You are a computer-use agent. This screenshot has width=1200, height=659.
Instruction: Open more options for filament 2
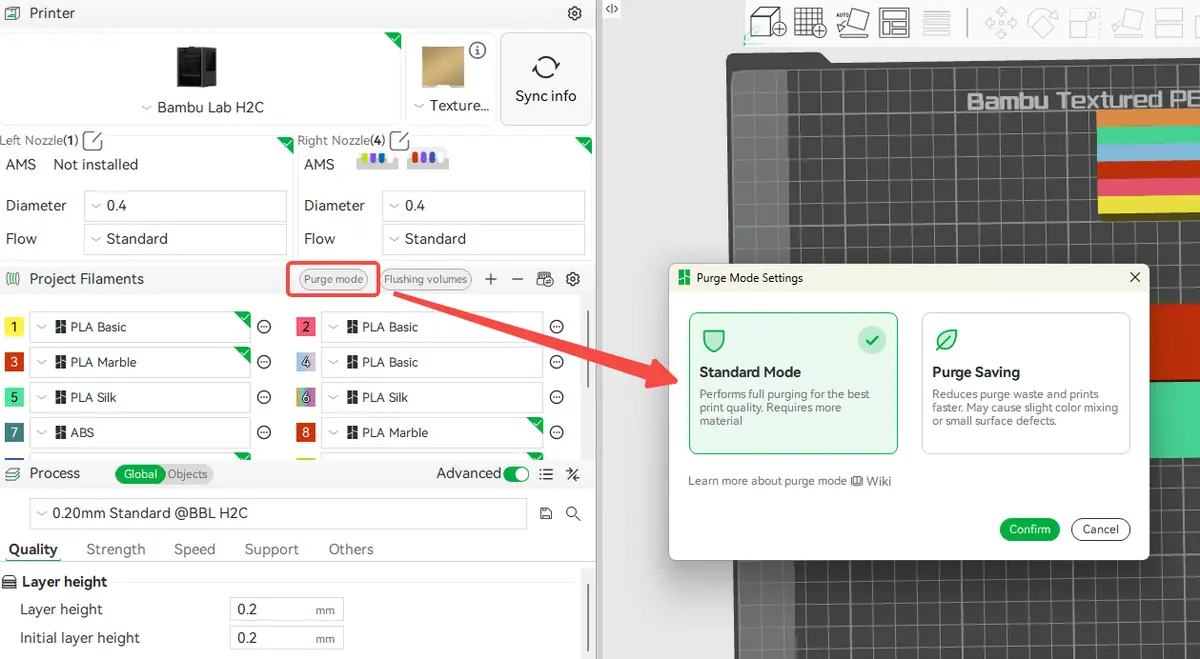click(557, 327)
